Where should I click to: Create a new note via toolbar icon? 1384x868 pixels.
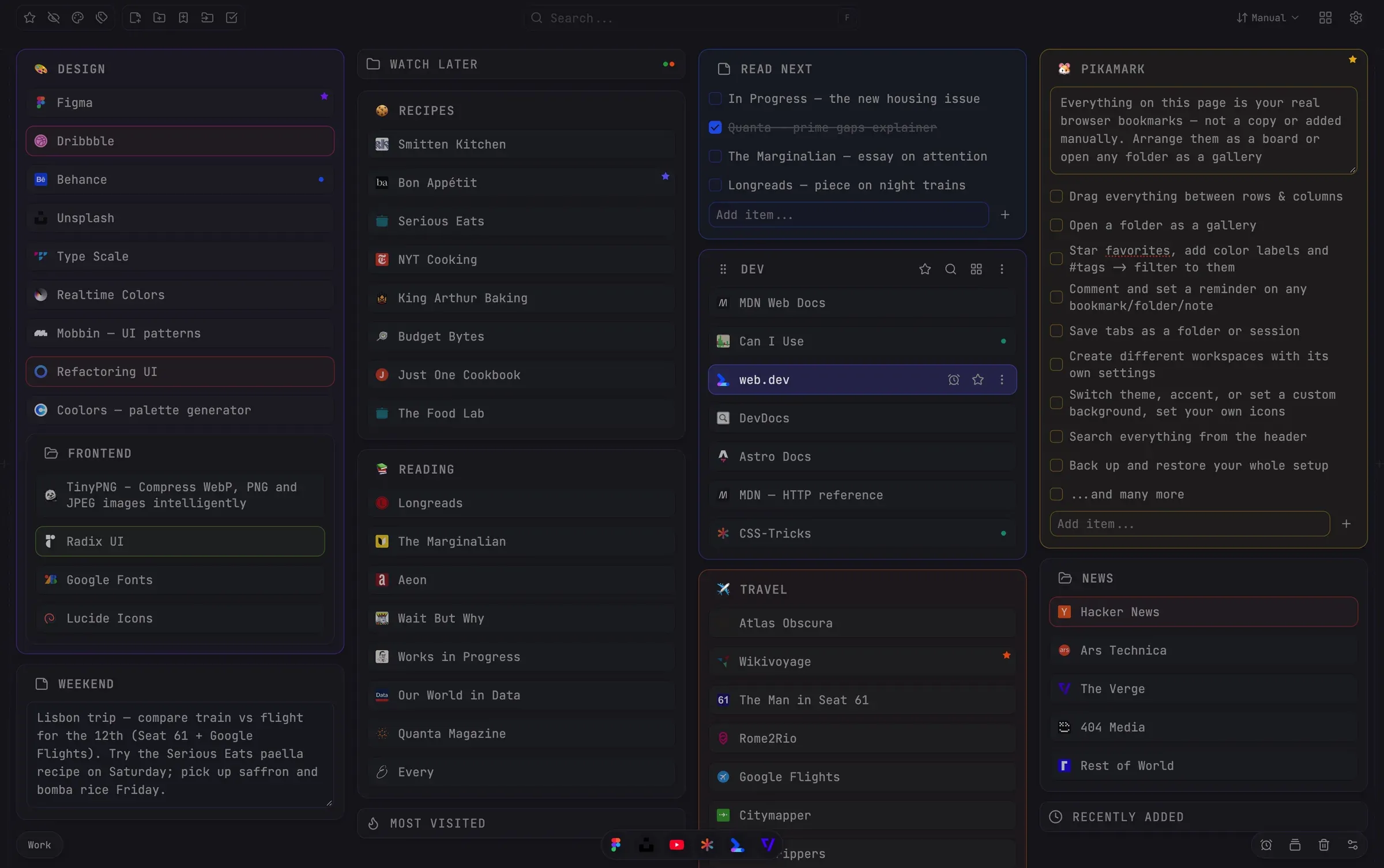point(136,18)
